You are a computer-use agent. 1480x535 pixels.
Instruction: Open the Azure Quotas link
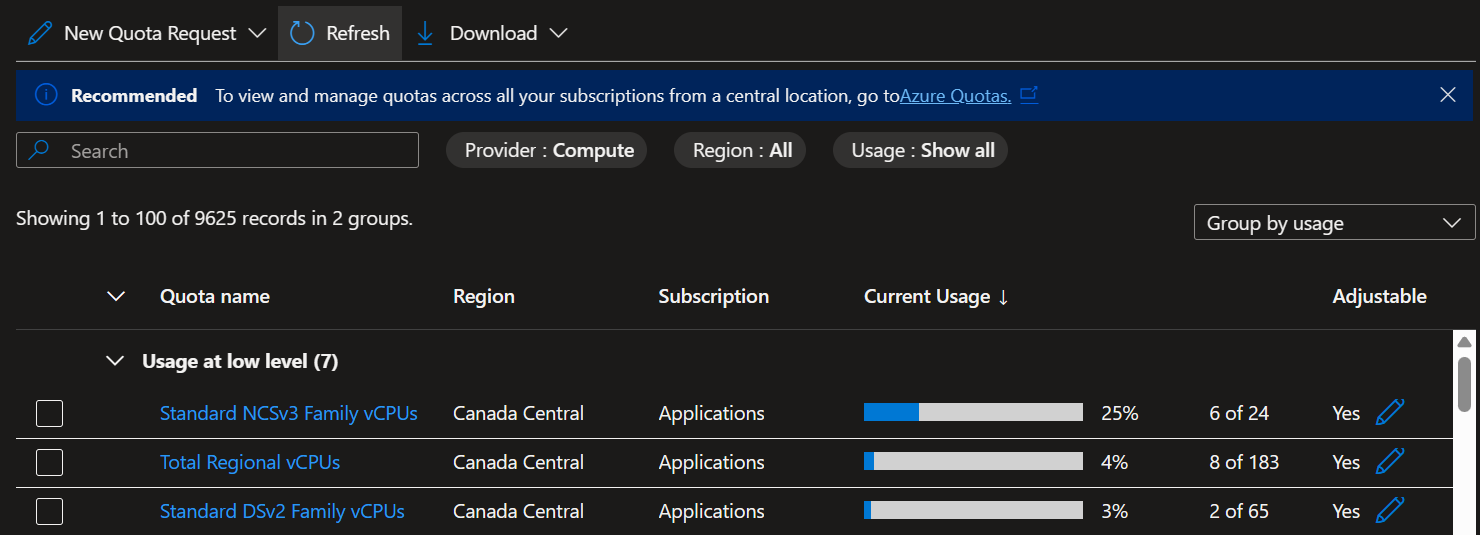click(955, 96)
